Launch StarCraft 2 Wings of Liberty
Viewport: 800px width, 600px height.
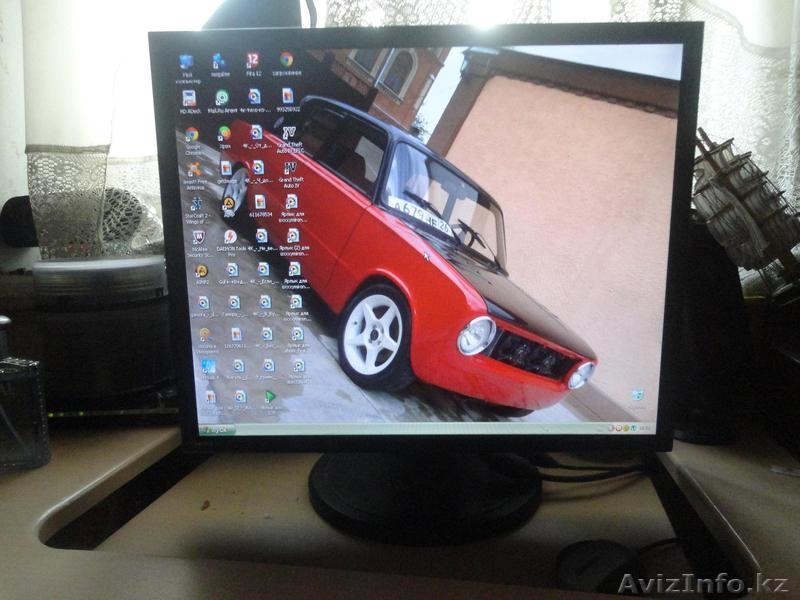(x=196, y=204)
